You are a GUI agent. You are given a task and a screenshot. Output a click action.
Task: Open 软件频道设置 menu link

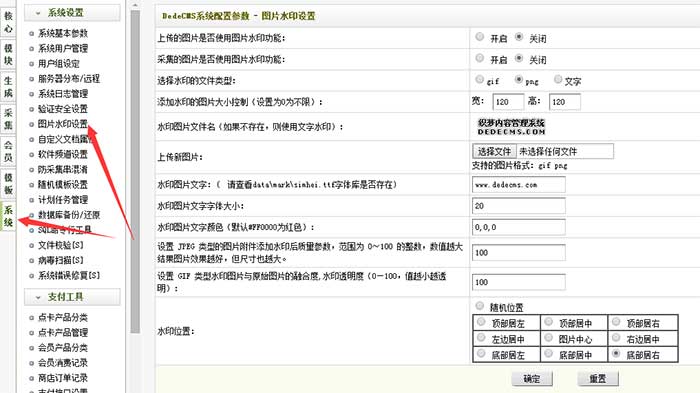(62, 155)
